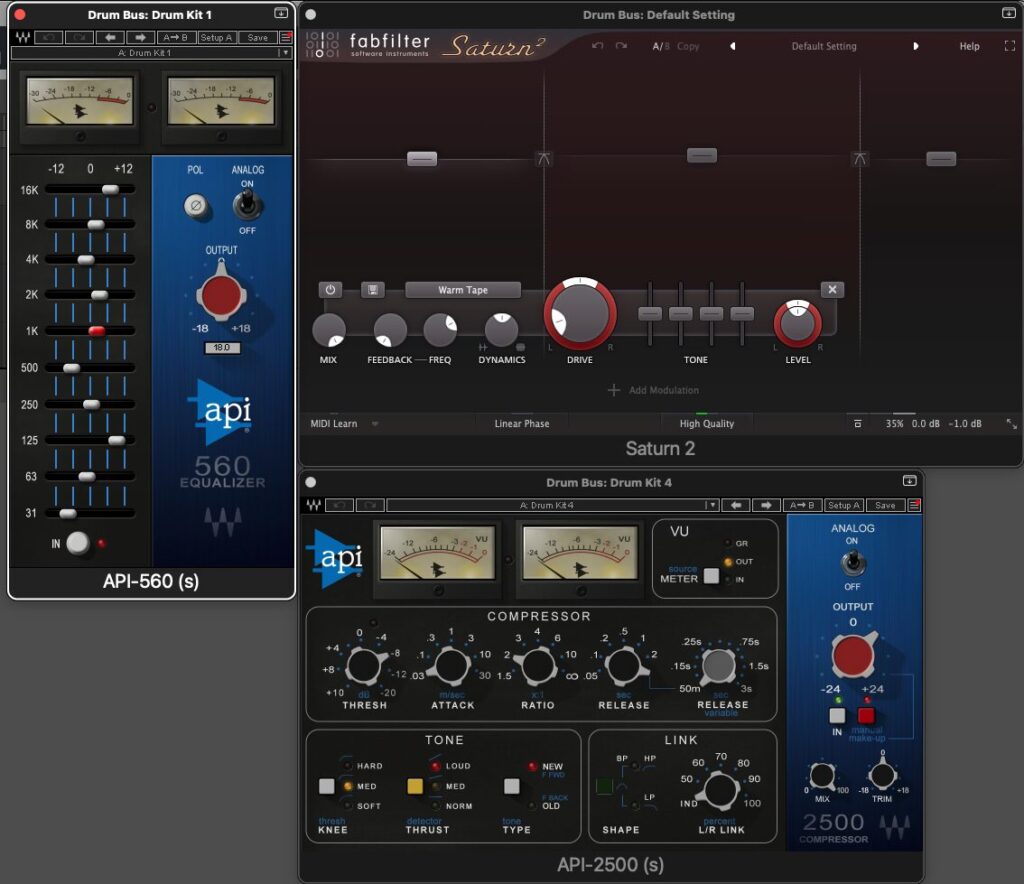The width and height of the screenshot is (1024, 884).
Task: Open the API-560 preset dropdown A: Drum Kit 1
Action: [x=151, y=53]
